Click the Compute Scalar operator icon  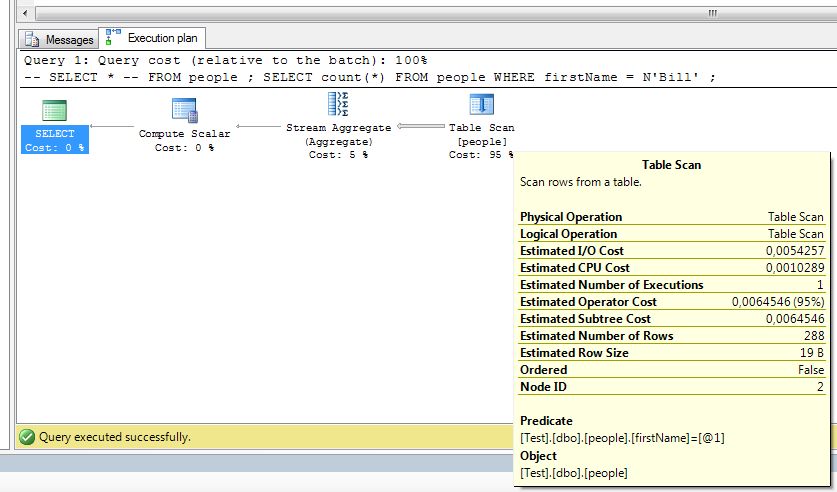(x=185, y=110)
